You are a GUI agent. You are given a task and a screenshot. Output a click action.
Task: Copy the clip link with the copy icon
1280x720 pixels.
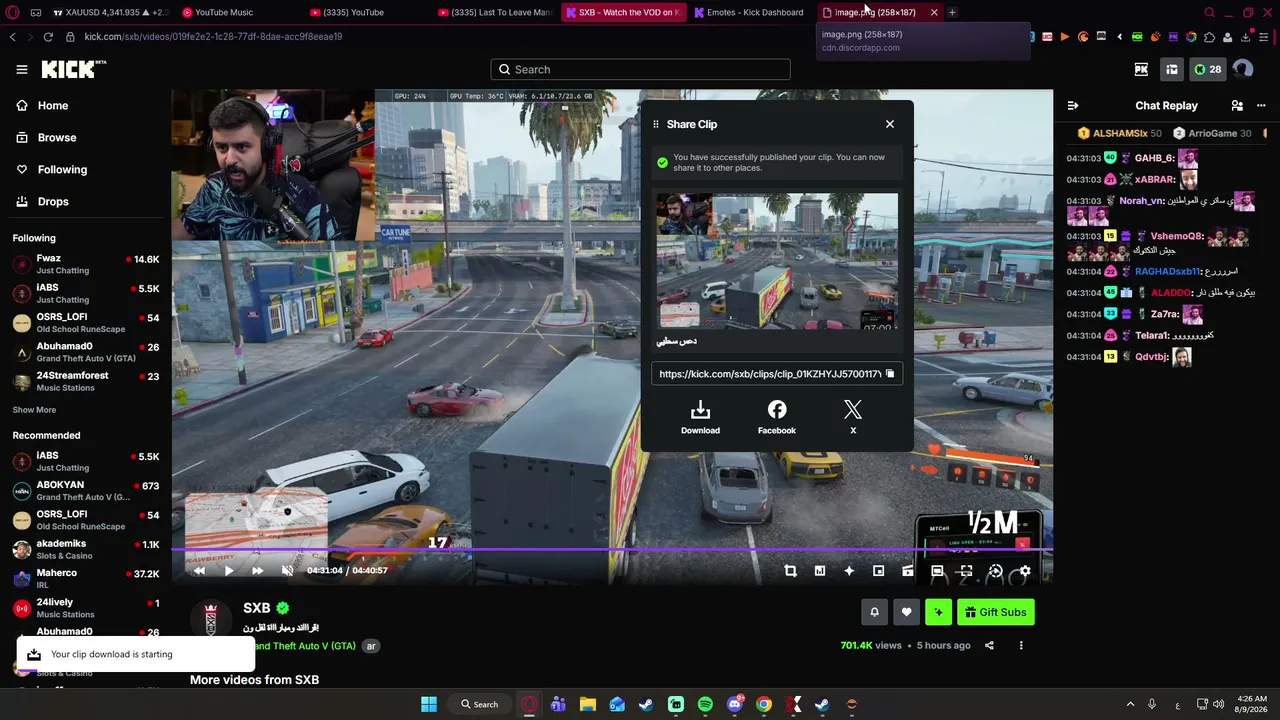pos(890,374)
